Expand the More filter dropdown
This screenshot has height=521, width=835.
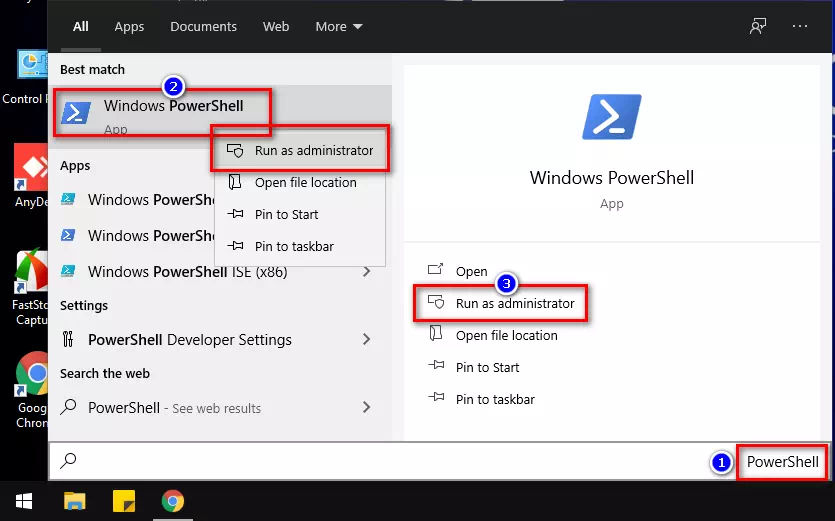click(x=339, y=27)
